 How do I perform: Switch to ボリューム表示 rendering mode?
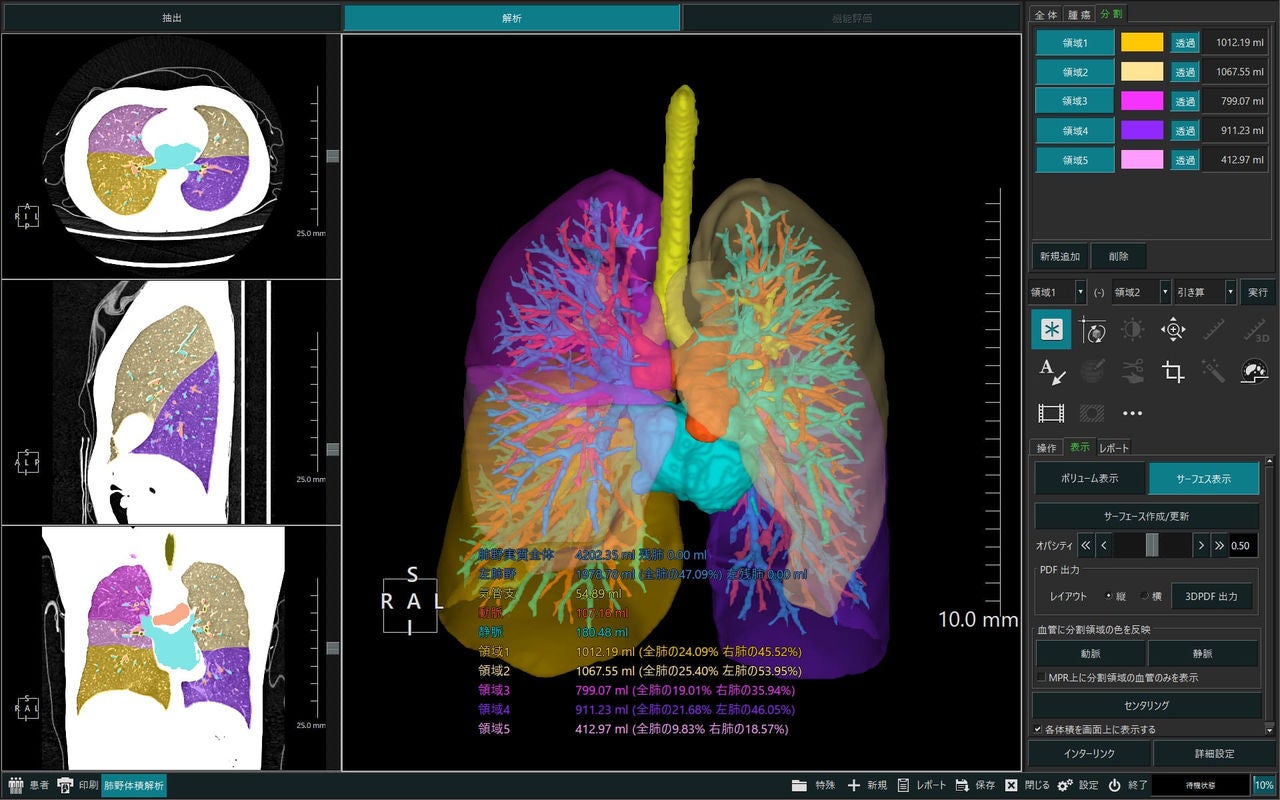click(x=1089, y=478)
